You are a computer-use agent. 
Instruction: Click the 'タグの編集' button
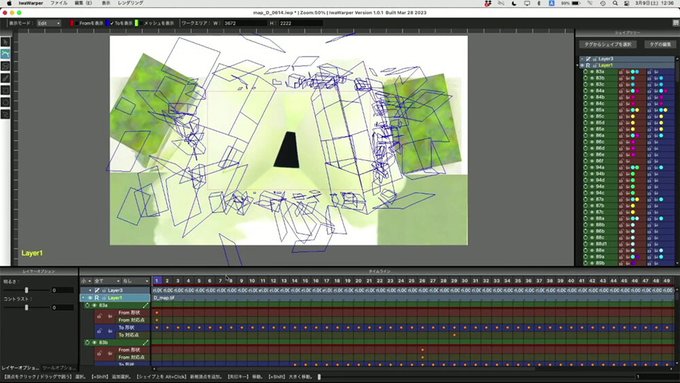pyautogui.click(x=660, y=44)
